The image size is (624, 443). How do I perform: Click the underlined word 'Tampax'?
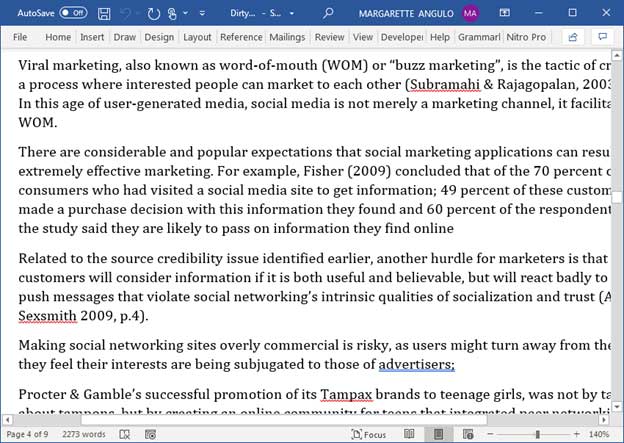point(346,394)
